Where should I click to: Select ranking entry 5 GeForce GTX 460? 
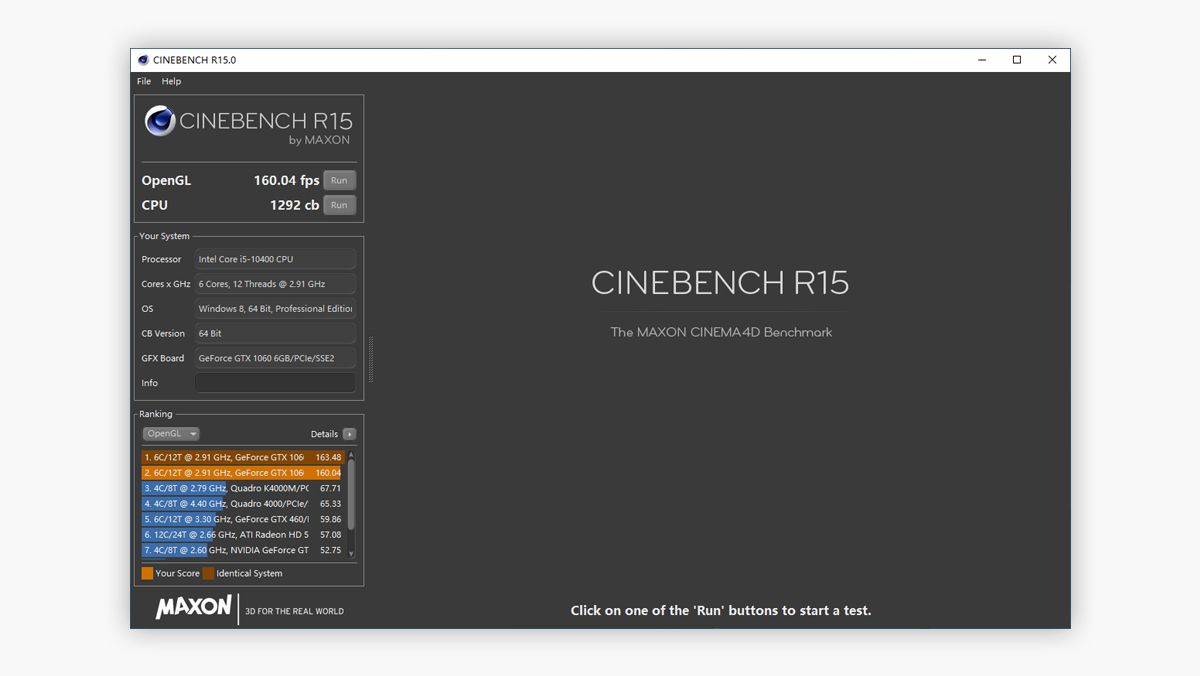tap(242, 519)
